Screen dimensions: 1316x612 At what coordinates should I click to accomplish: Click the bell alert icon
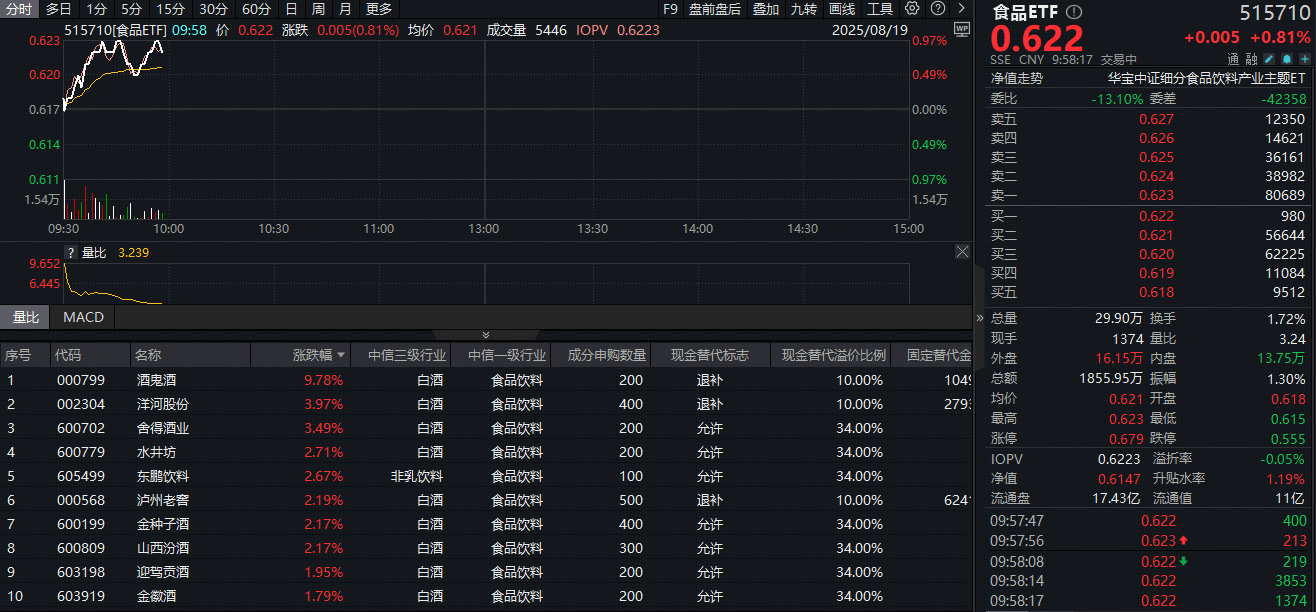pos(1288,59)
